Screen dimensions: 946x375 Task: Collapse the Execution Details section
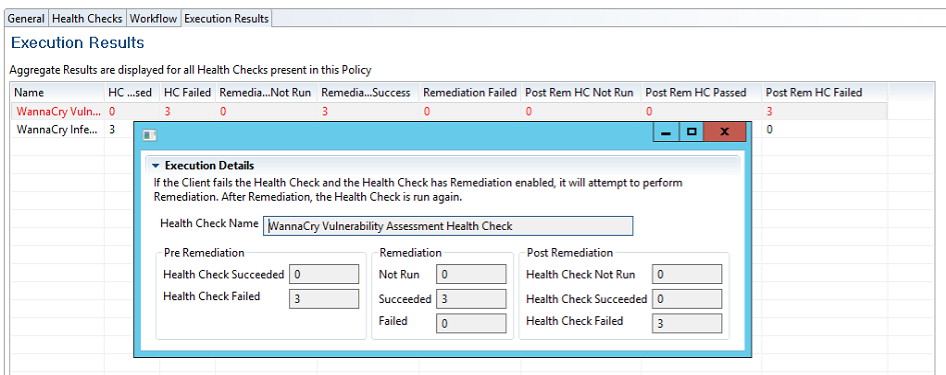coord(156,166)
